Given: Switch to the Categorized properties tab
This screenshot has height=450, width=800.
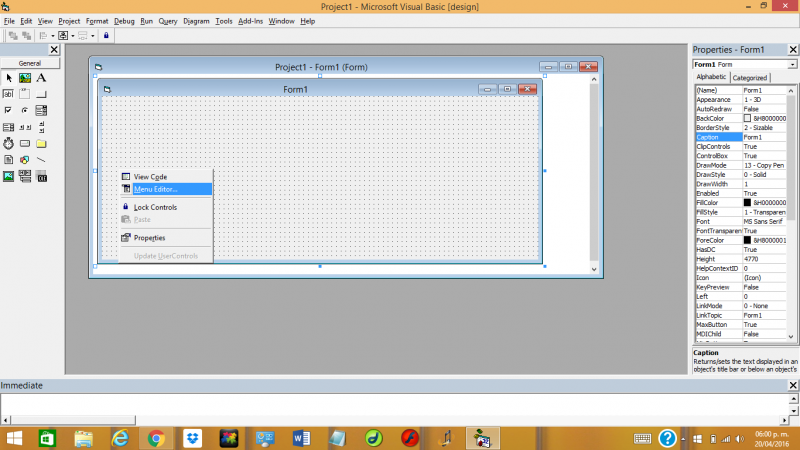Looking at the screenshot, I should [749, 78].
